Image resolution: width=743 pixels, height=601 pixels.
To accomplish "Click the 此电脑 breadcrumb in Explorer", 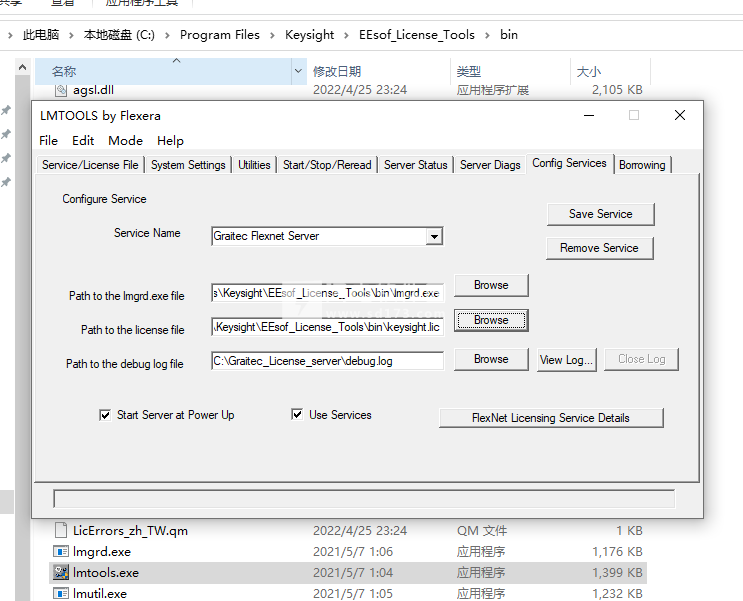I will click(x=41, y=35).
